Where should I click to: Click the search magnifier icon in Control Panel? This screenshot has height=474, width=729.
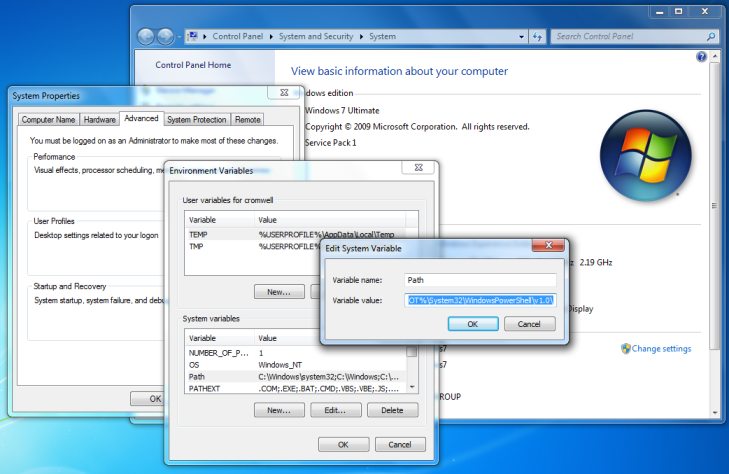(710, 36)
